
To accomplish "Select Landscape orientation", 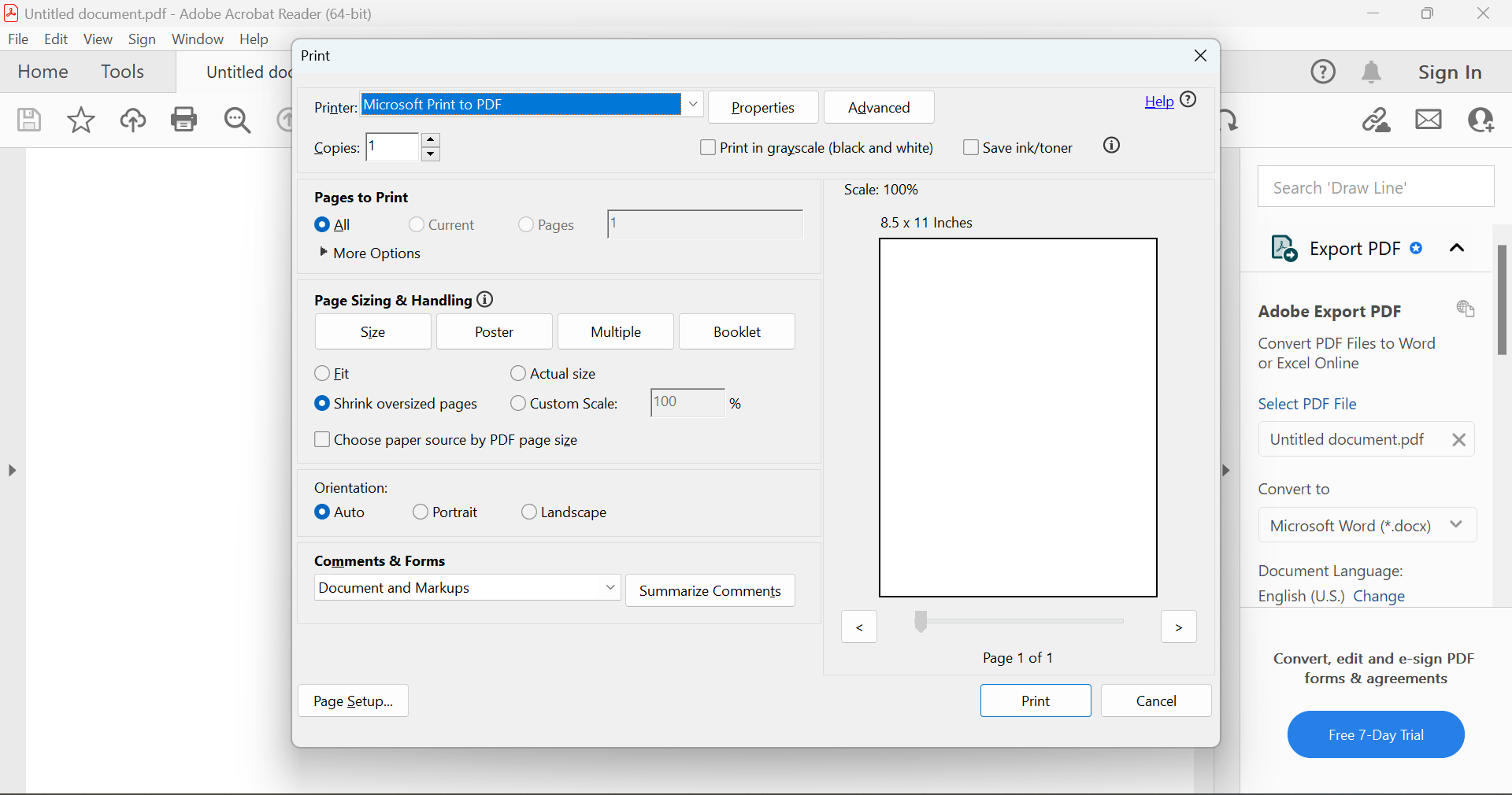I will tap(529, 512).
